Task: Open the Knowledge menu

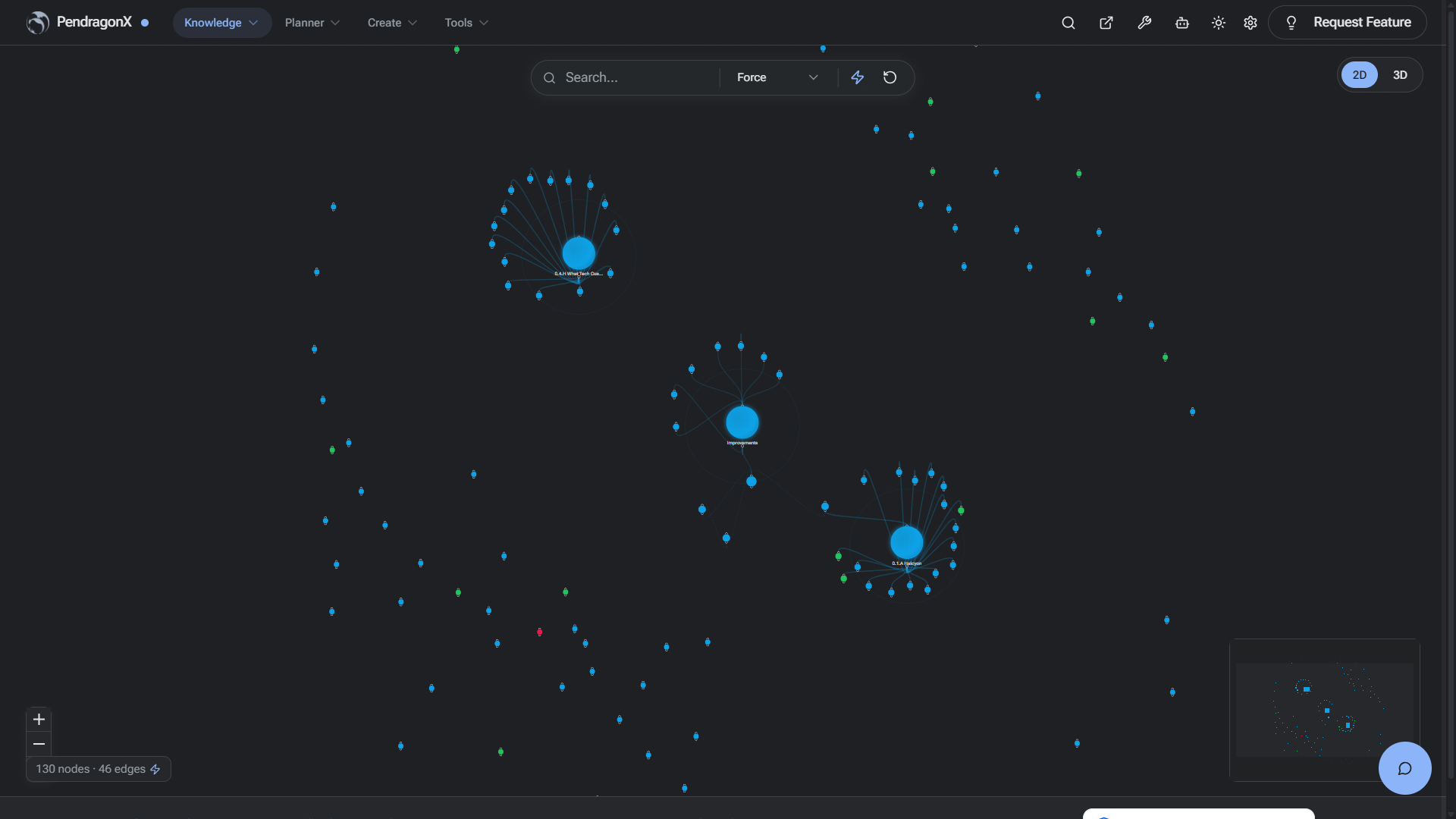Action: (x=221, y=23)
